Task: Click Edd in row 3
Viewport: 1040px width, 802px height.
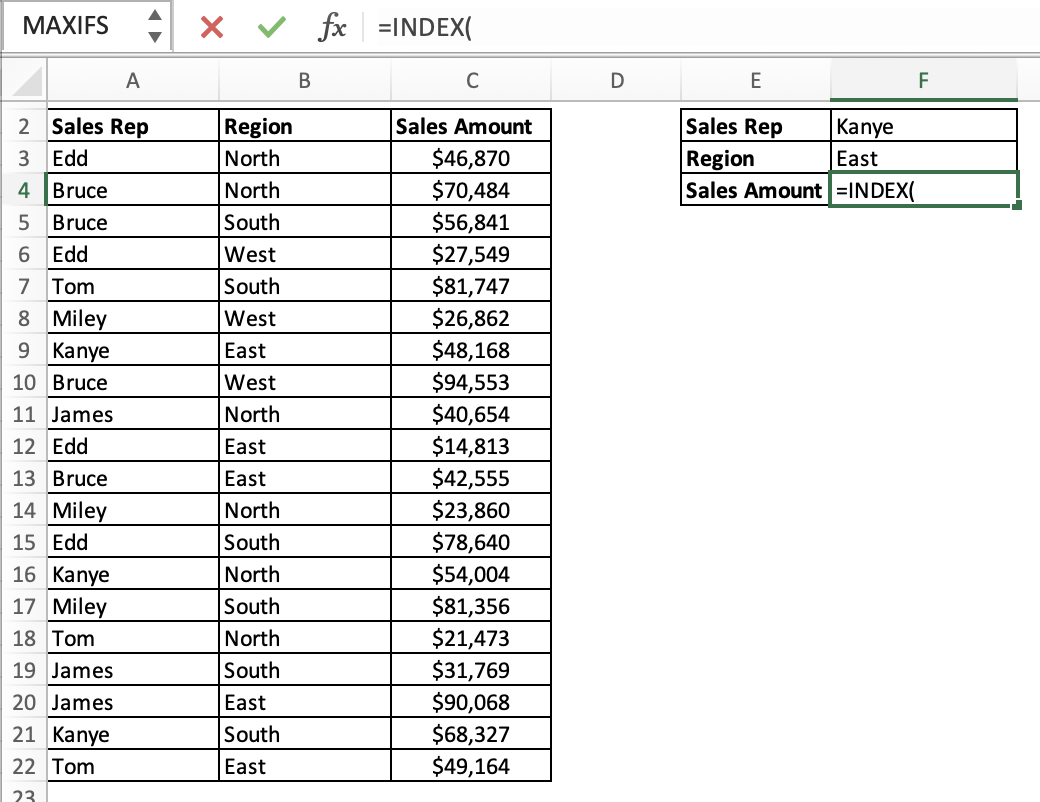Action: point(133,159)
